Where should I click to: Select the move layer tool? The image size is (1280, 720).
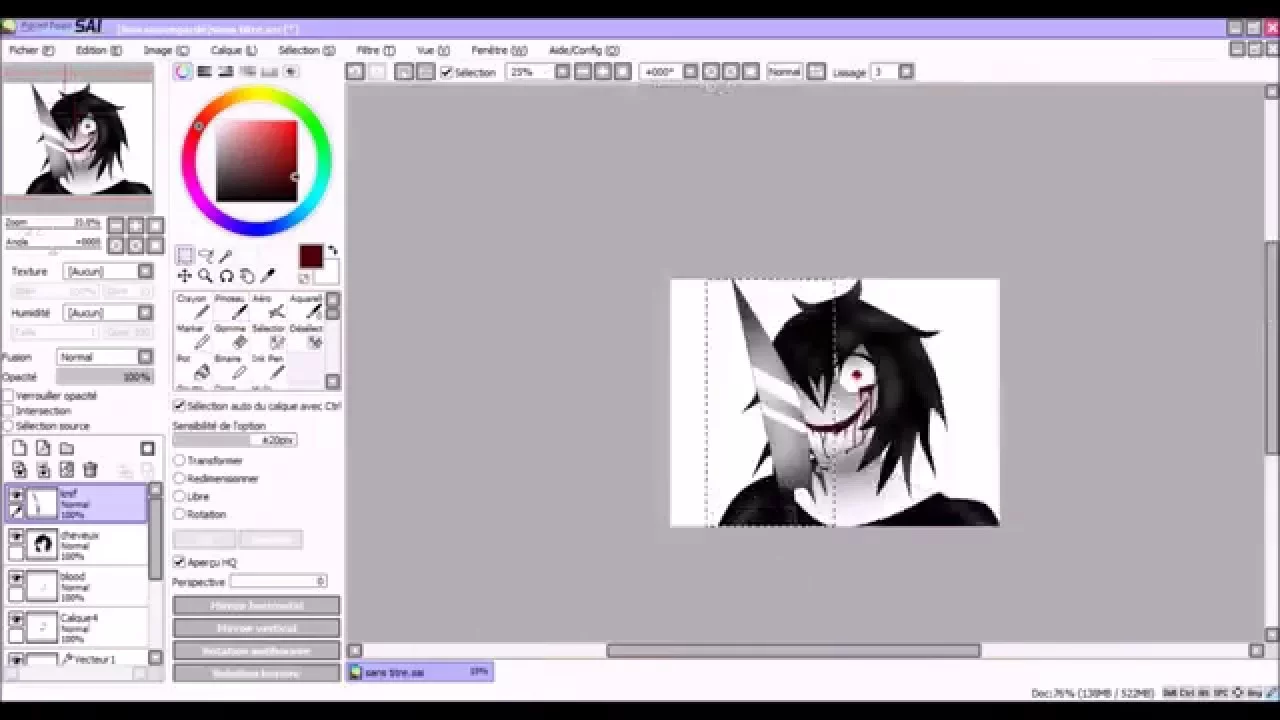click(184, 276)
